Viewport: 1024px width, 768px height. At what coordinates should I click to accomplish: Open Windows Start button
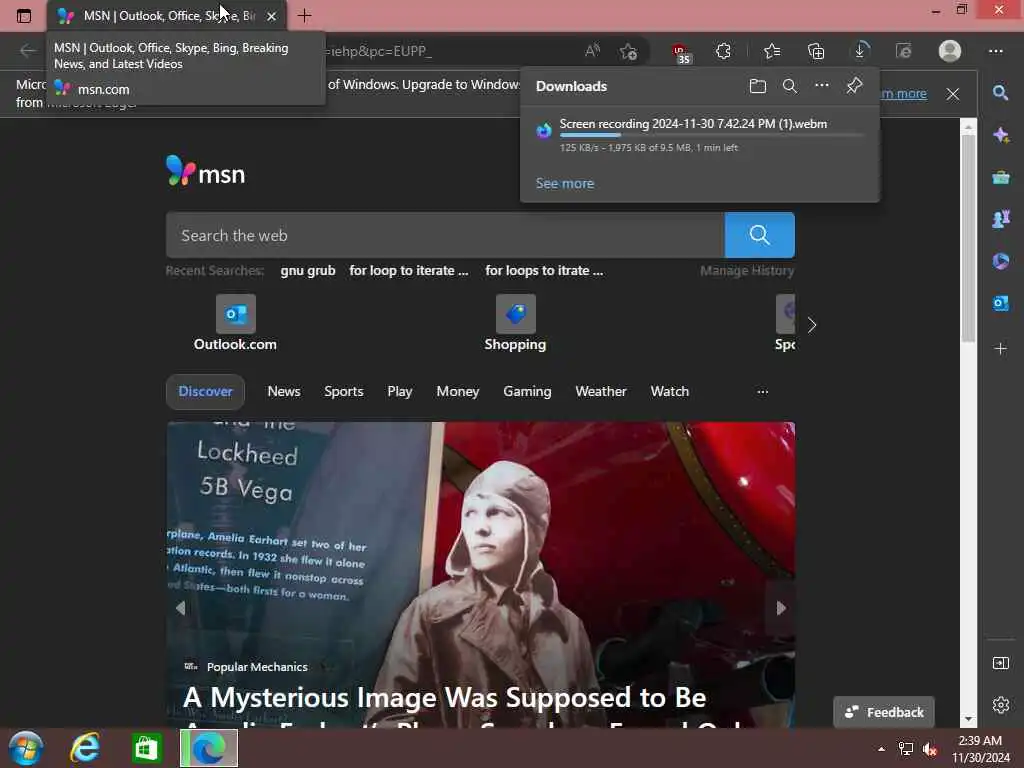[26, 748]
